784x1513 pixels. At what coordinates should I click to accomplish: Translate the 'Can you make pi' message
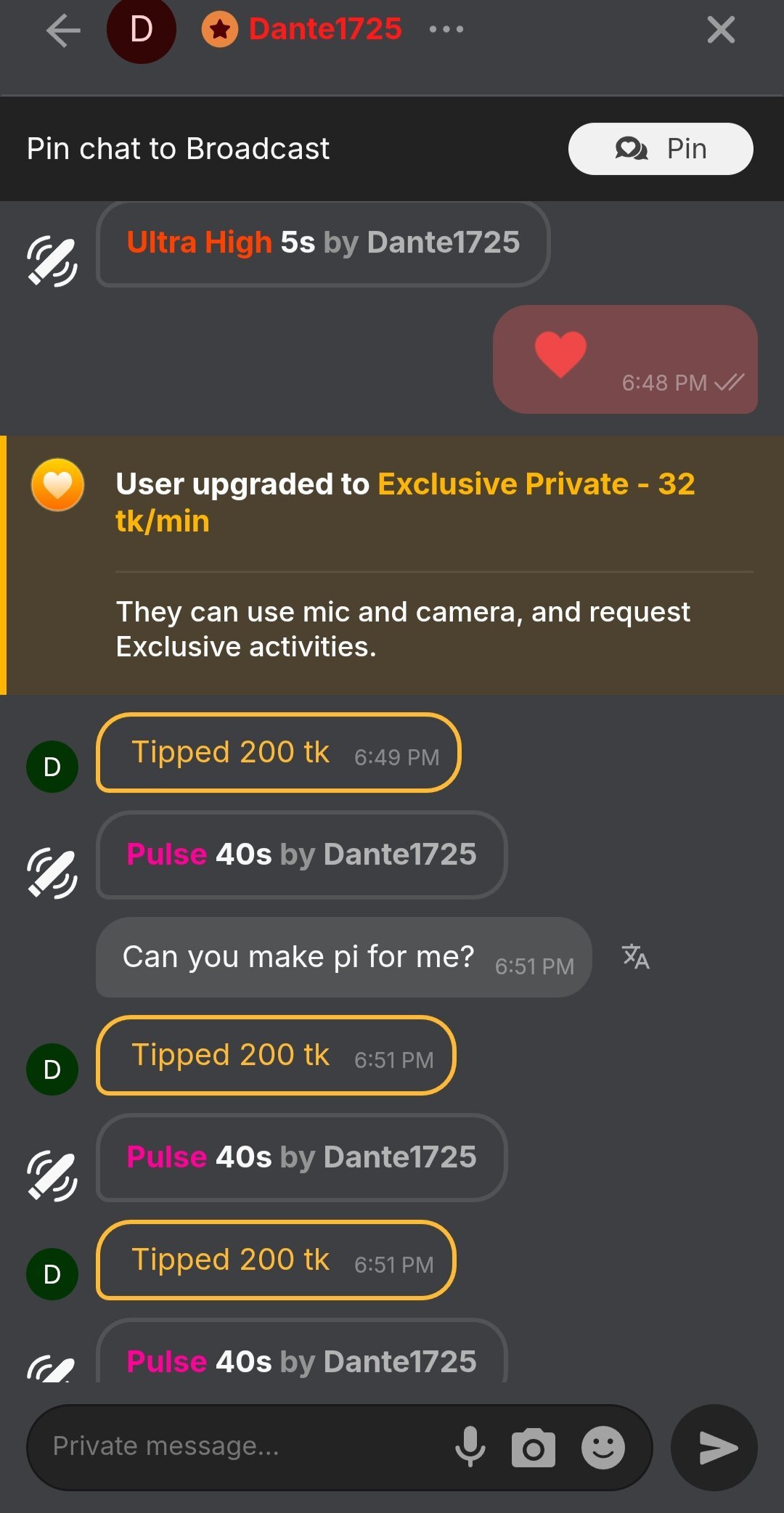[x=636, y=957]
